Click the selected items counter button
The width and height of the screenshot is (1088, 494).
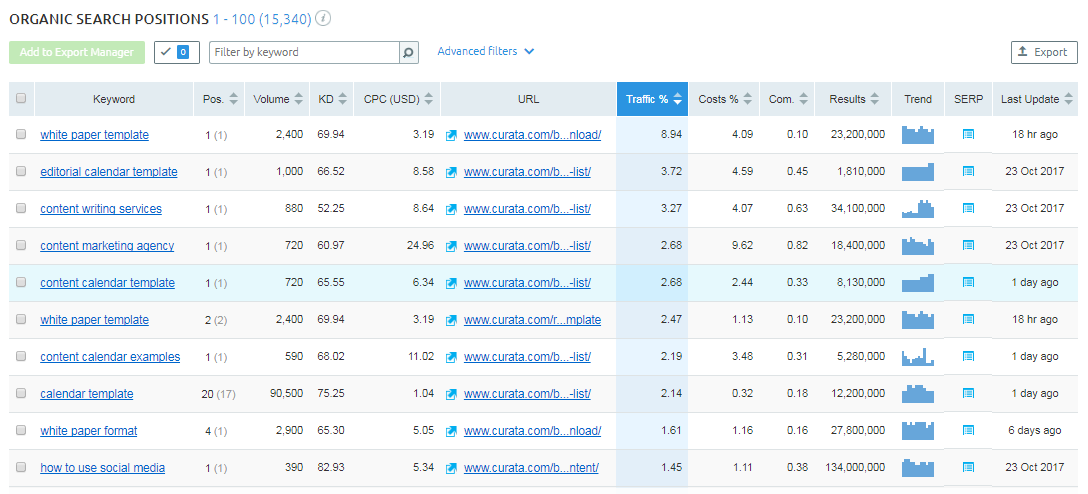[177, 52]
